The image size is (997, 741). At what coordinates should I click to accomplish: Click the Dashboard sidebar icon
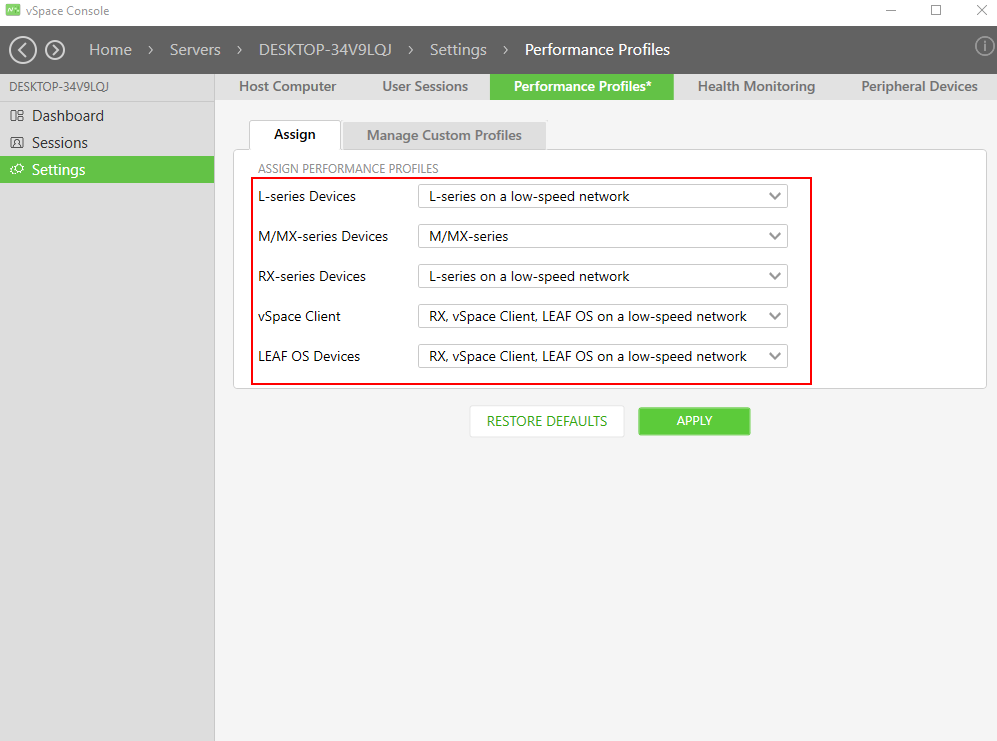[x=17, y=116]
